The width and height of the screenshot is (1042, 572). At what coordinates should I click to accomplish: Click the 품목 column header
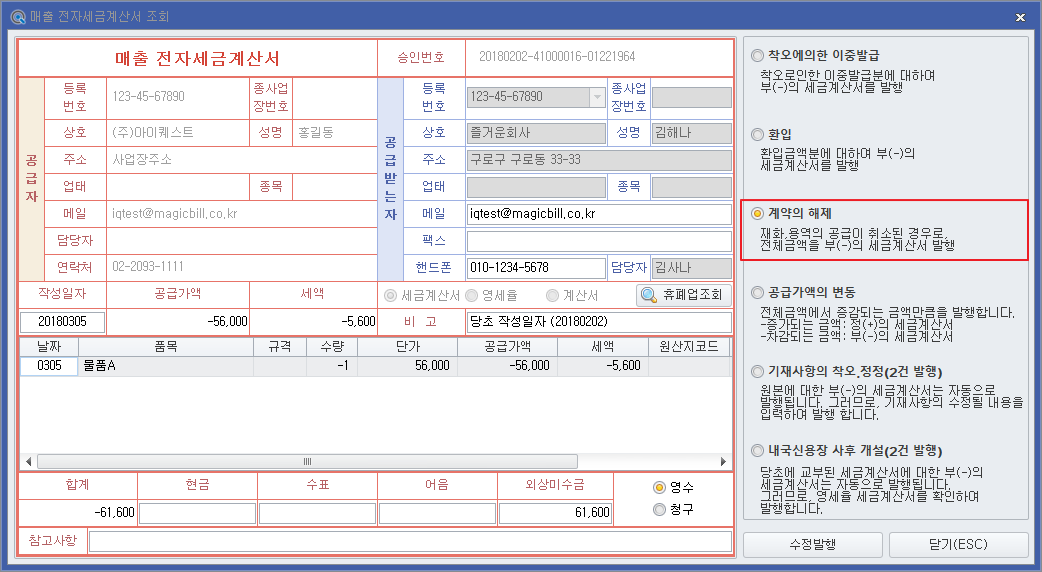pos(166,347)
